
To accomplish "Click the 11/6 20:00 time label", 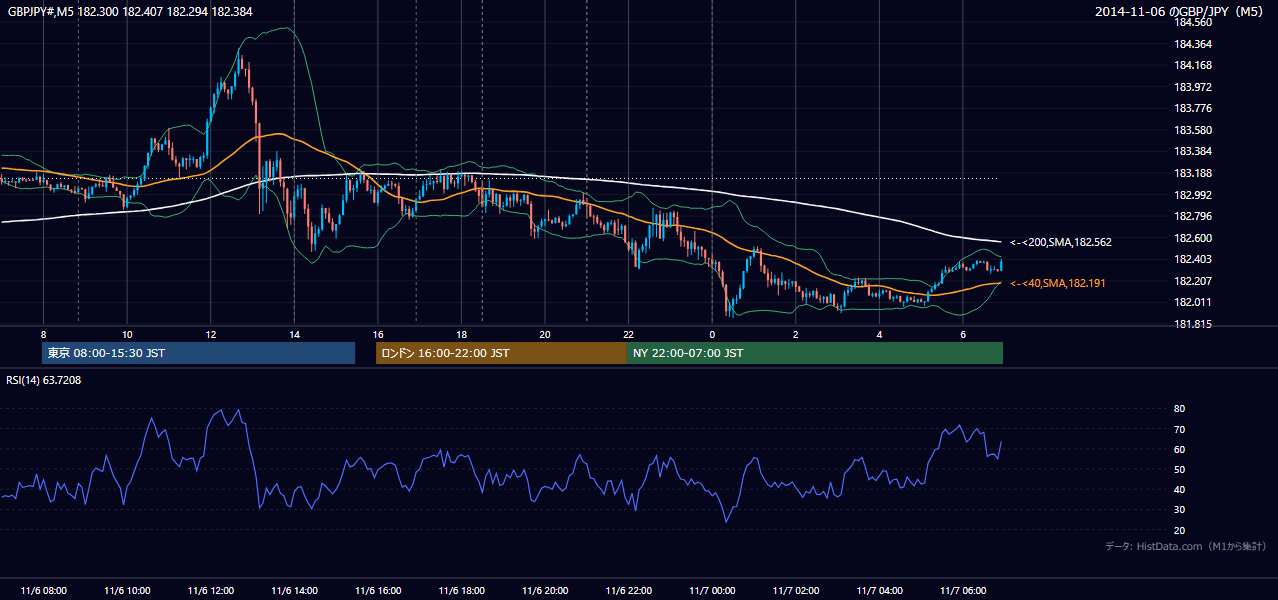I will 545,591.
